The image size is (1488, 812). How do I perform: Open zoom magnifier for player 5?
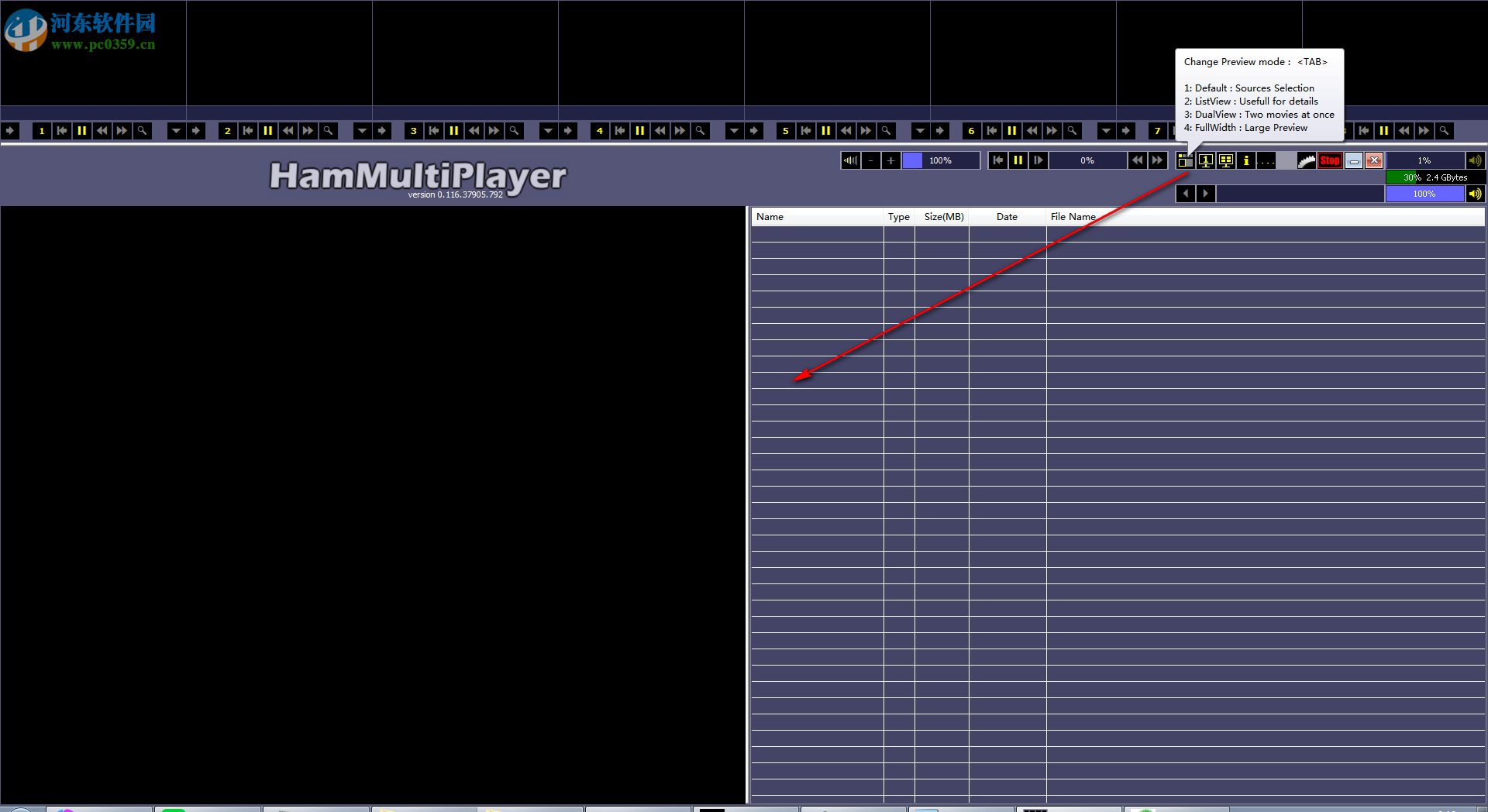tap(887, 131)
